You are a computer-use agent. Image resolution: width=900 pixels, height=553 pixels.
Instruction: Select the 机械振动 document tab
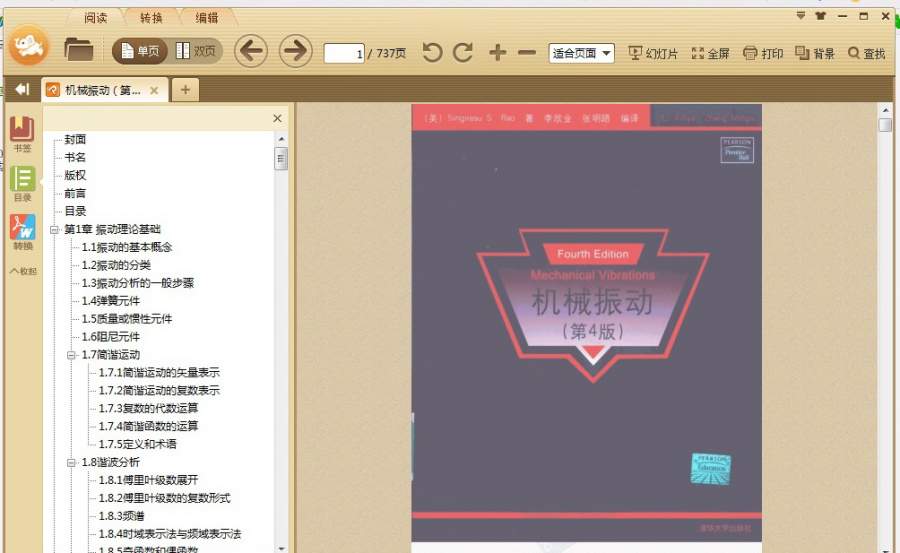tap(102, 90)
